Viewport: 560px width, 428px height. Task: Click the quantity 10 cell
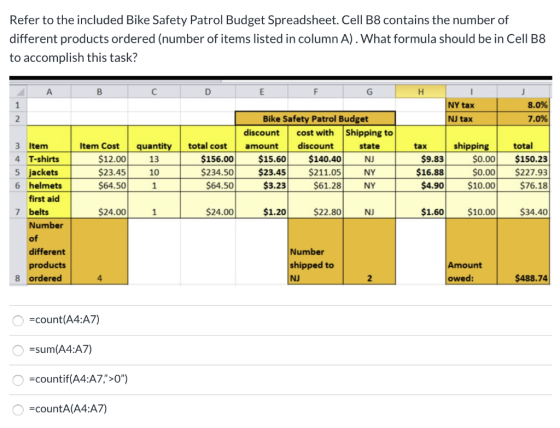coord(154,172)
